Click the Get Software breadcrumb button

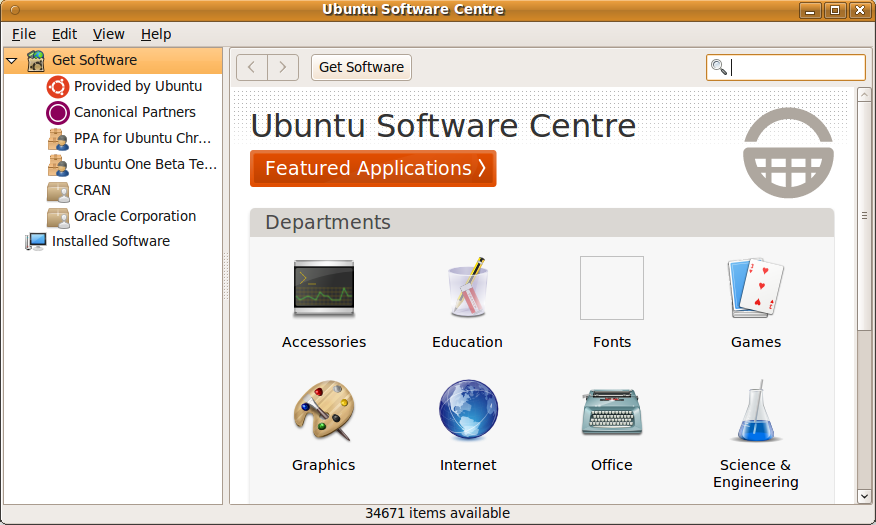point(361,68)
